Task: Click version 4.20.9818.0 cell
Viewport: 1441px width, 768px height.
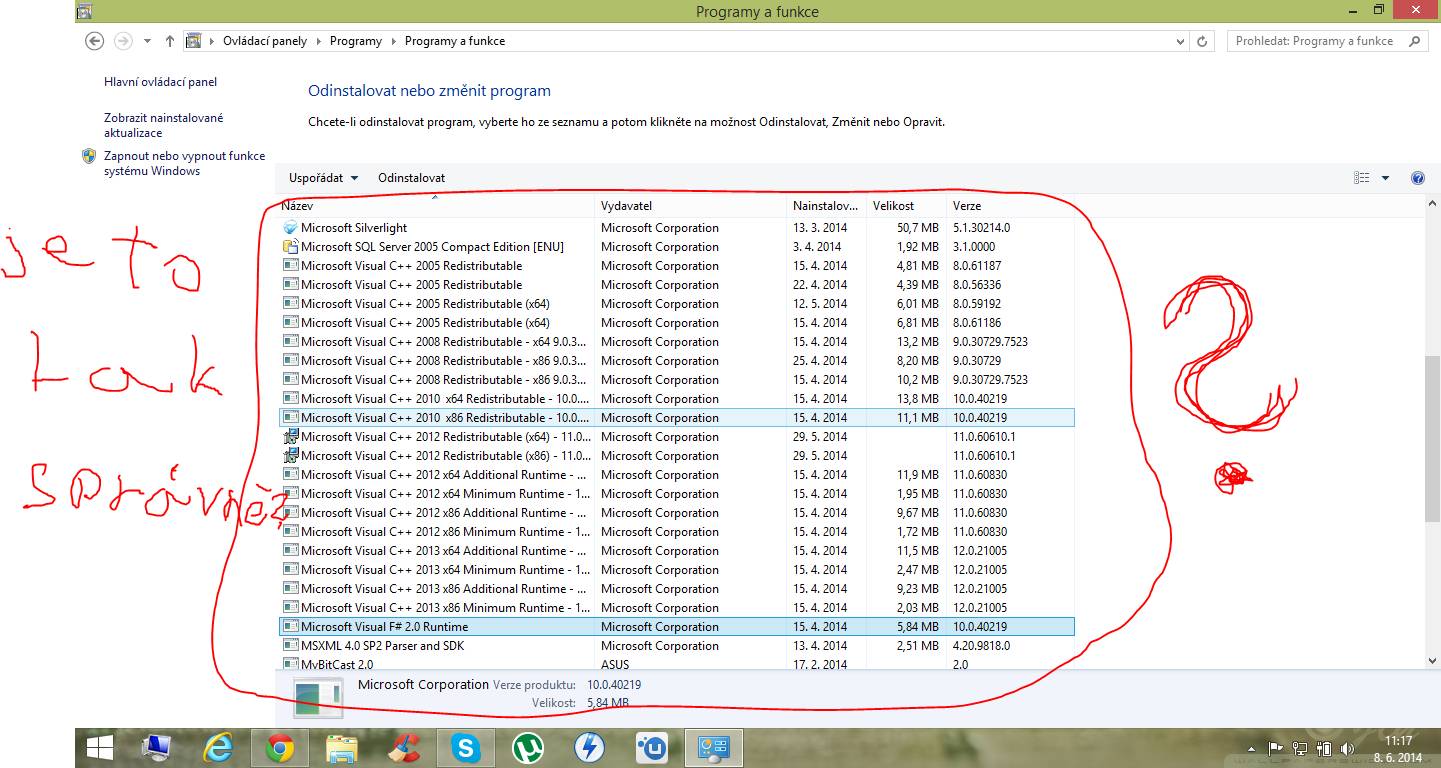Action: click(981, 646)
